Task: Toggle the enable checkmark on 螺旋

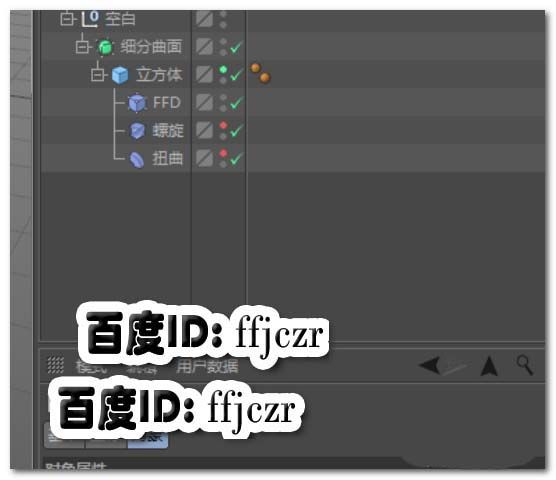Action: tap(236, 131)
